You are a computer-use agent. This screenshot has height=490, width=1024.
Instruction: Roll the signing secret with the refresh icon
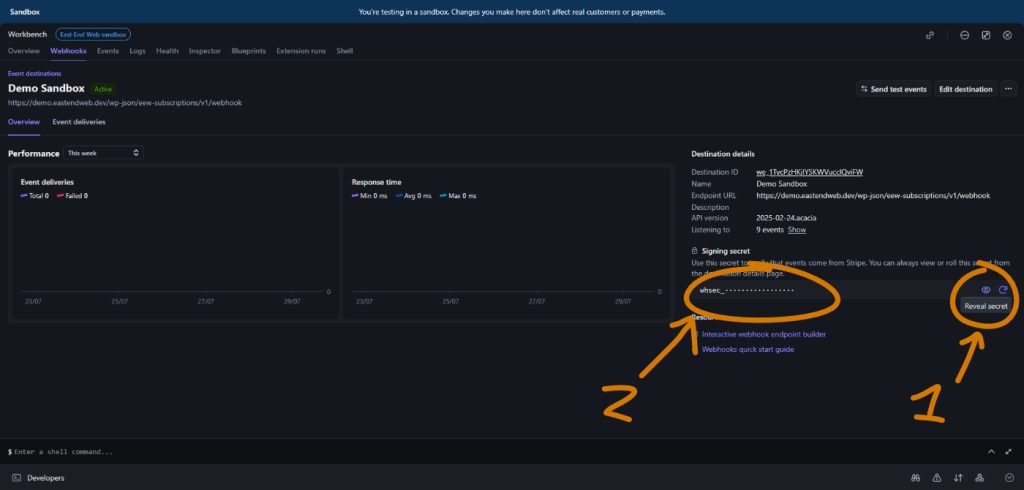[x=1003, y=290]
